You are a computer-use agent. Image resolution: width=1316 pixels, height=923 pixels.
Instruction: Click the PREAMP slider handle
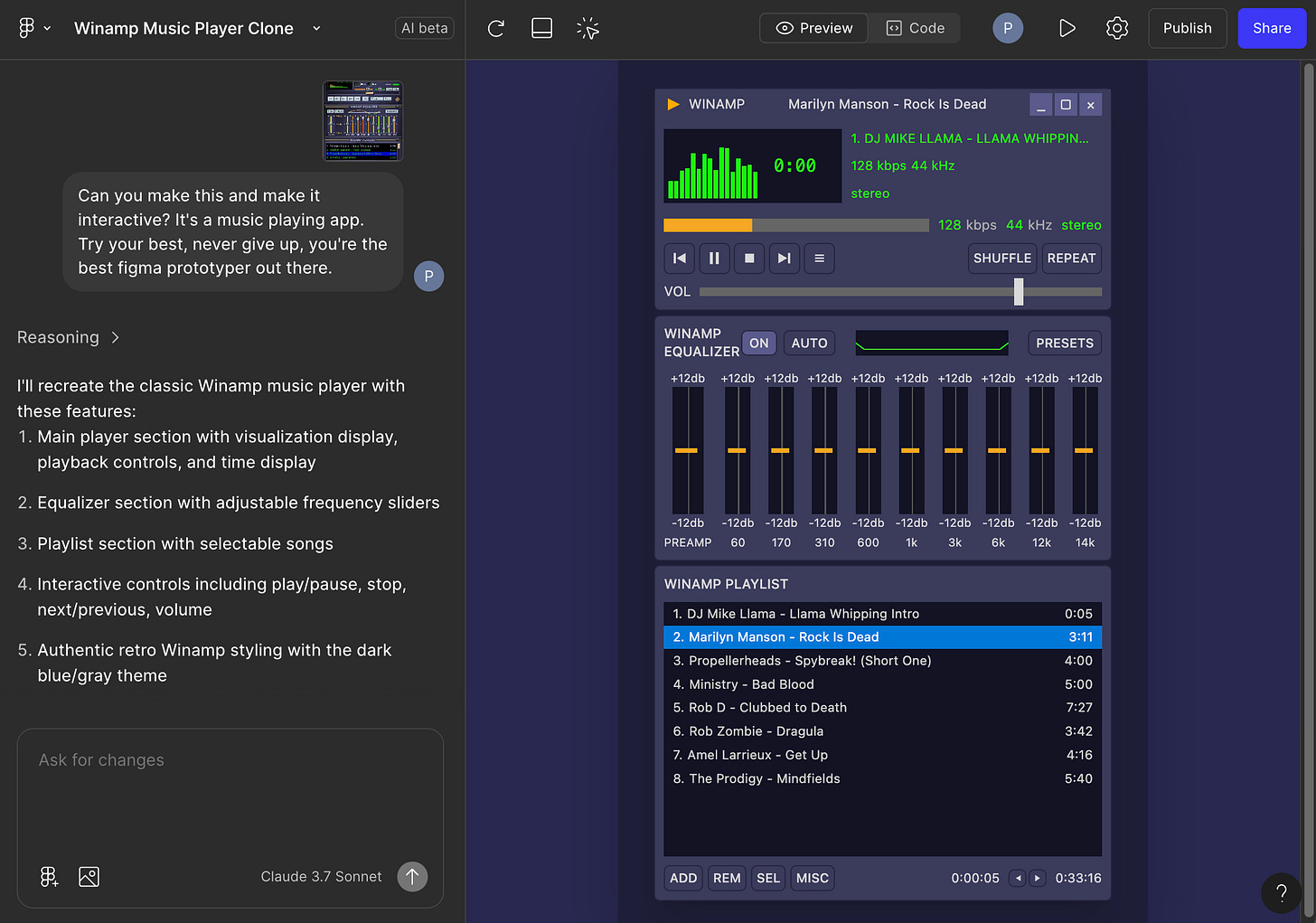coord(686,450)
